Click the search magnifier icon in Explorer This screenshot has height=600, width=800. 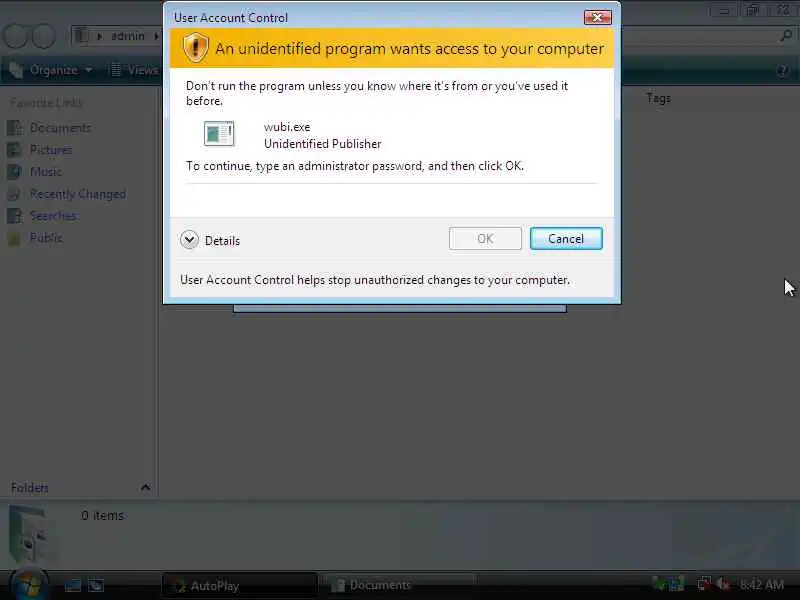786,36
